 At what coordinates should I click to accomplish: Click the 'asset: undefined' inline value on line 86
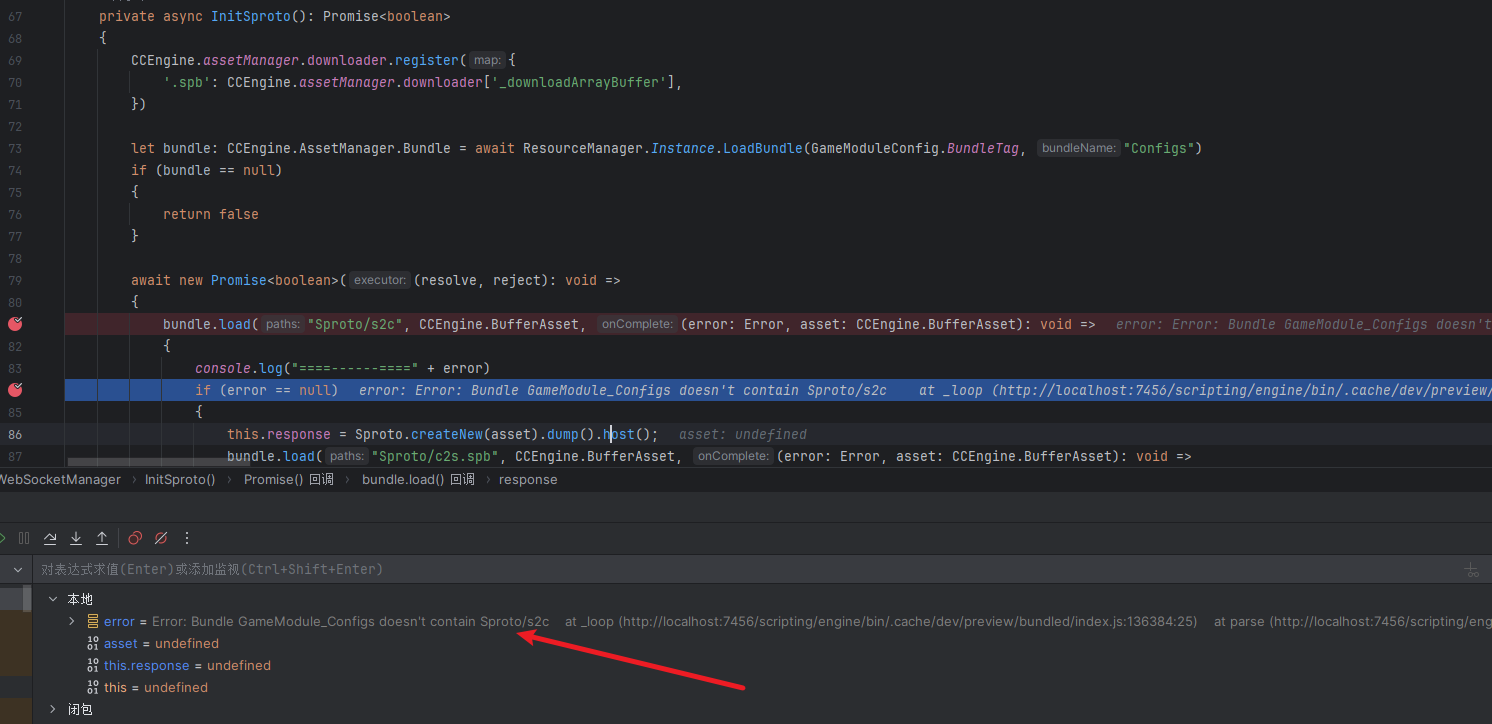tap(743, 434)
